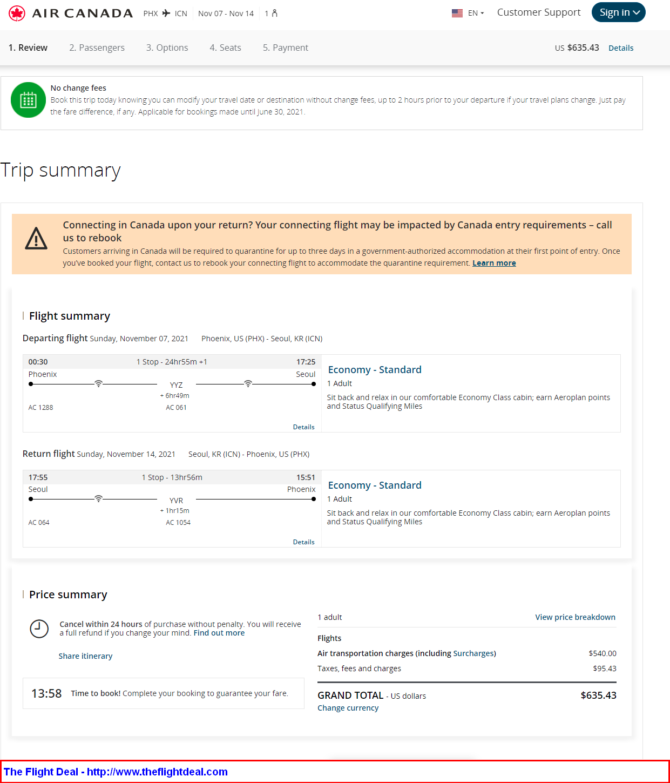The height and width of the screenshot is (783, 670).
Task: Open Customer Support link
Action: click(539, 12)
